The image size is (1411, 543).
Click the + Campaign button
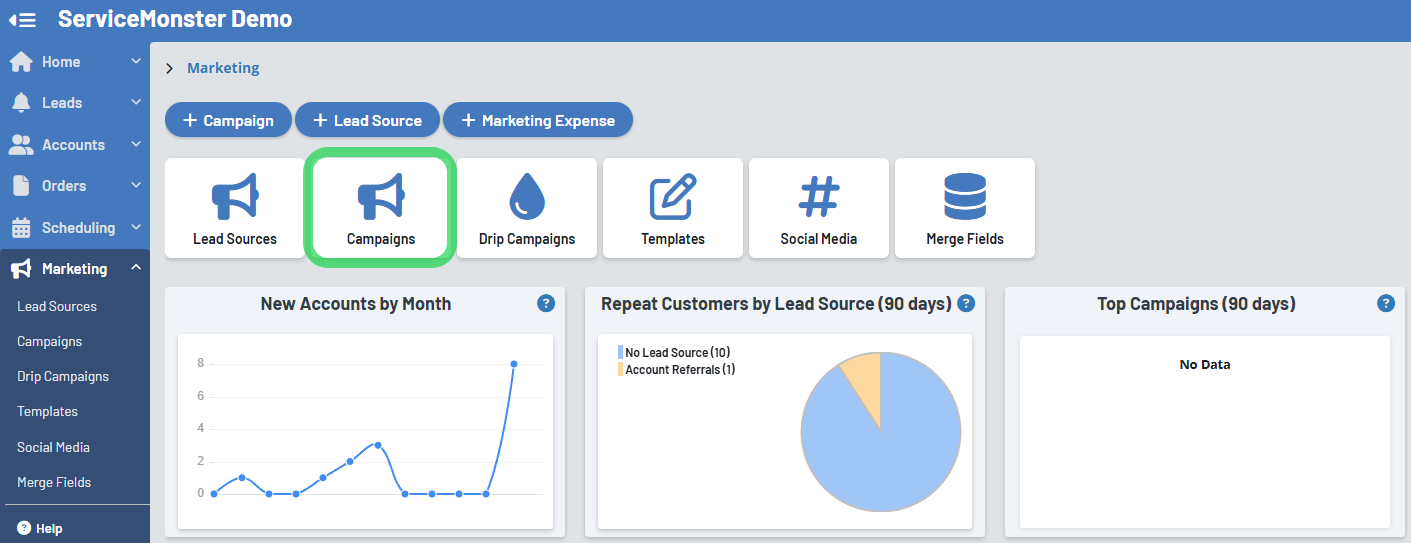228,120
